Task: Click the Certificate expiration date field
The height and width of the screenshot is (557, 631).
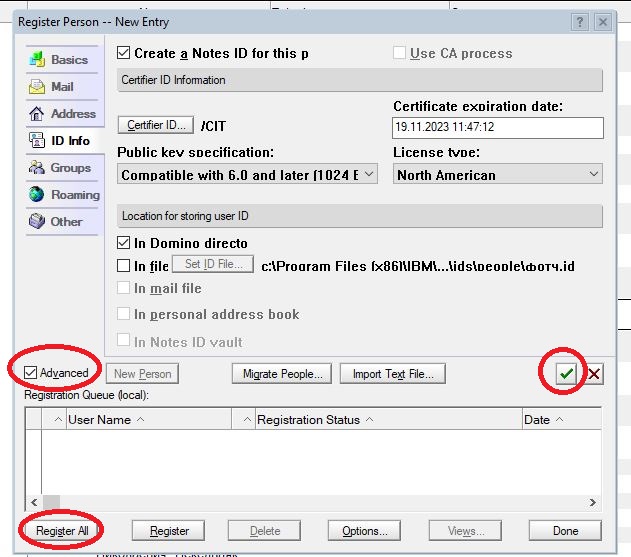Action: [x=497, y=128]
